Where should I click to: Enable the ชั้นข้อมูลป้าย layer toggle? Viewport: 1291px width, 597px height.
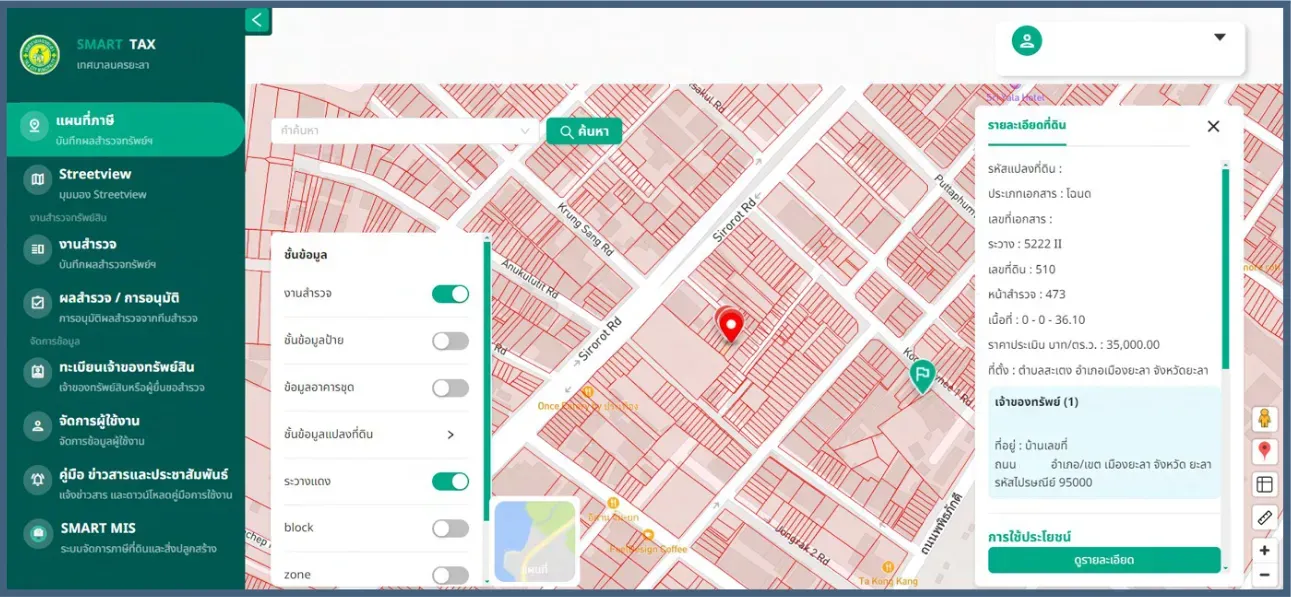click(x=450, y=341)
